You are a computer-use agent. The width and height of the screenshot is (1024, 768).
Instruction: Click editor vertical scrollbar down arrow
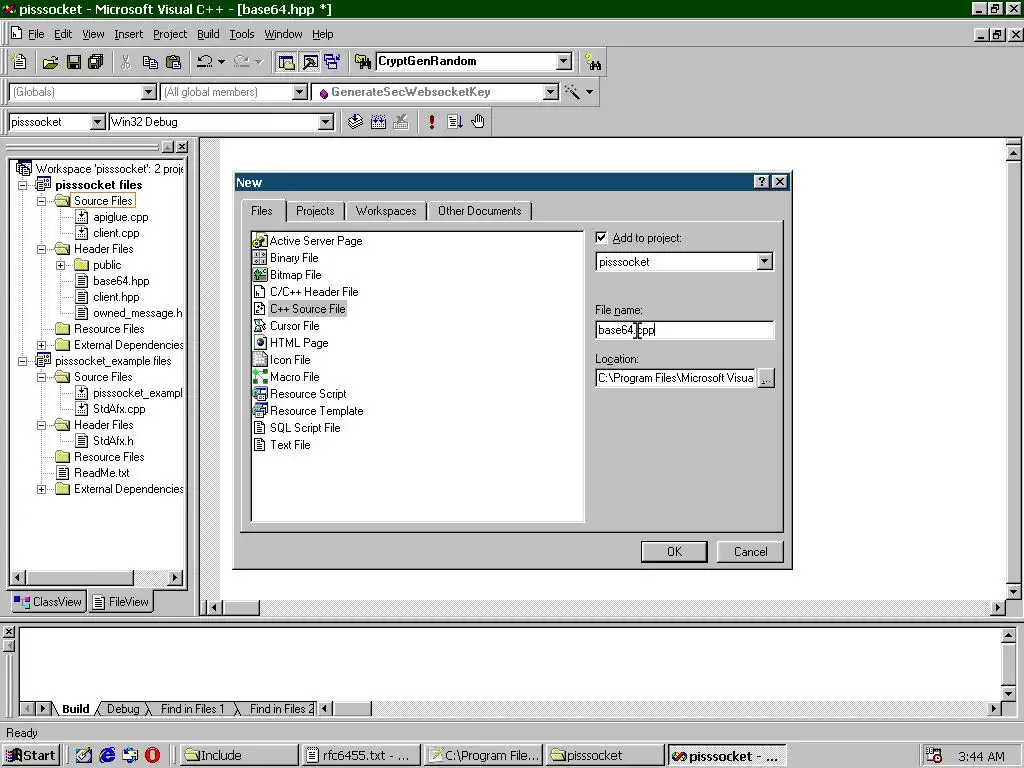[x=1014, y=592]
